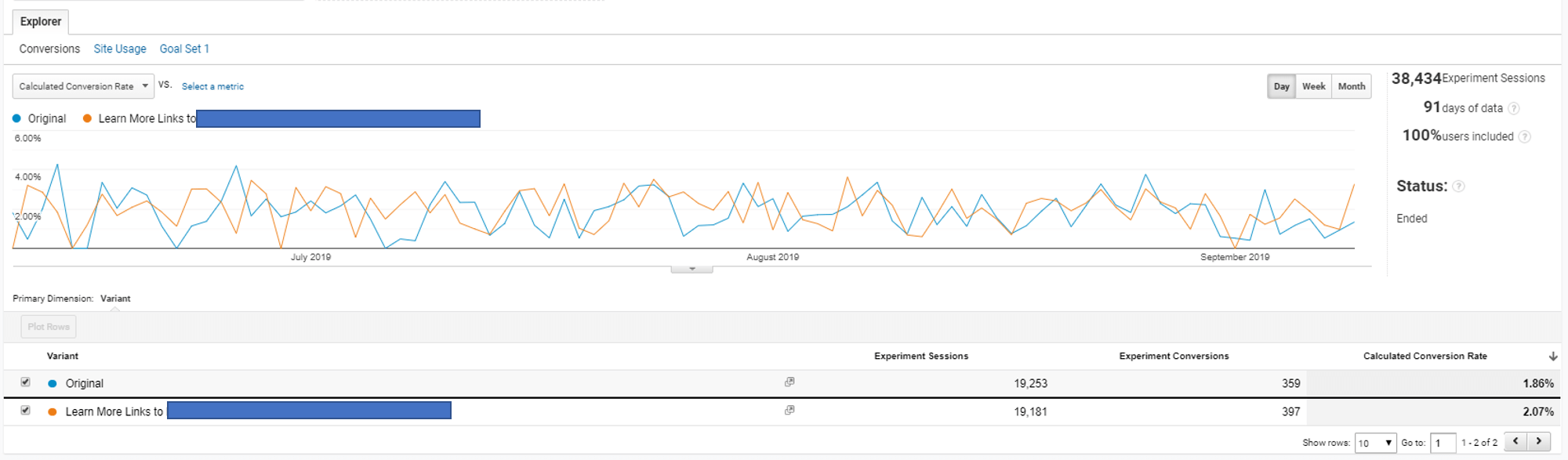The image size is (1568, 460).
Task: Open Original variant row popup icon
Action: coord(789,382)
